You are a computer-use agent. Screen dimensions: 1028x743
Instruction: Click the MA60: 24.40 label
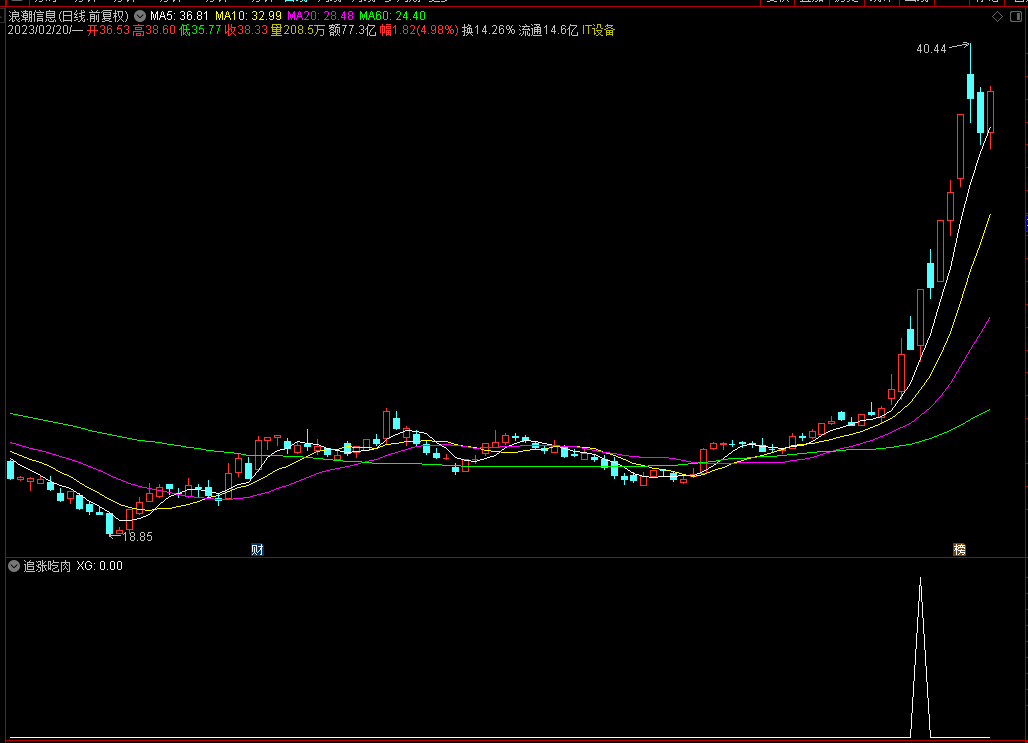click(x=392, y=16)
